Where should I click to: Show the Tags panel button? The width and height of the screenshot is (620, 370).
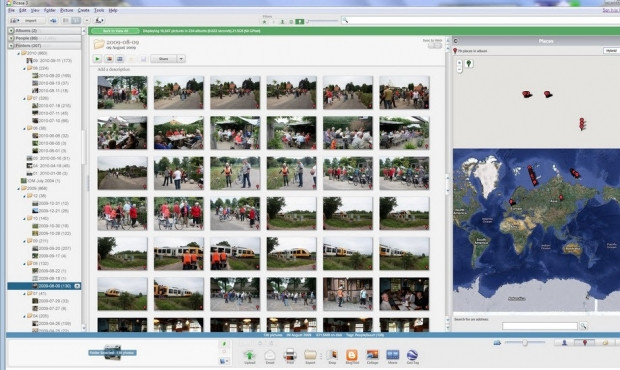[x=605, y=343]
